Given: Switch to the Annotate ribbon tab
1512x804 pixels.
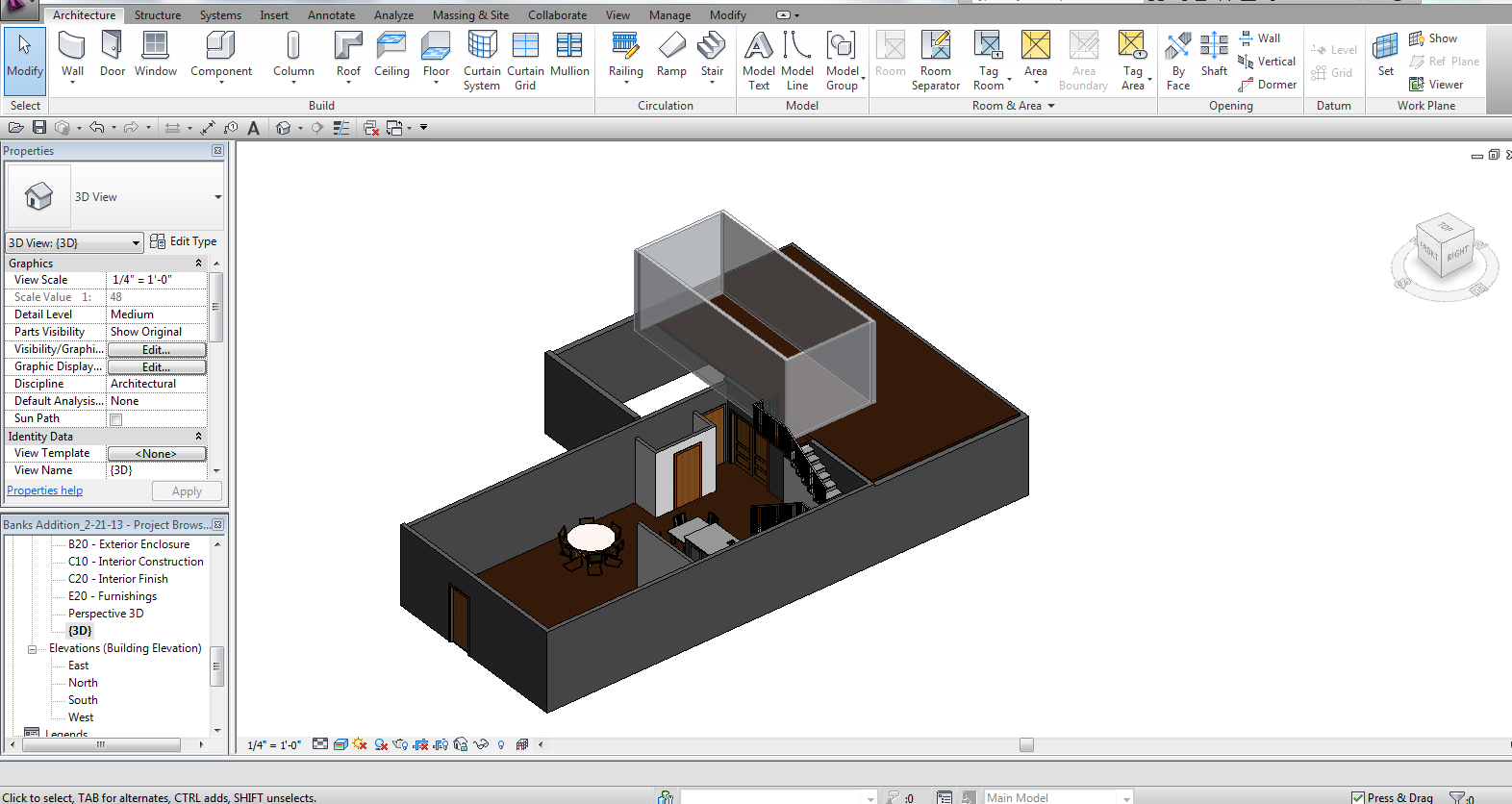Looking at the screenshot, I should pyautogui.click(x=331, y=15).
